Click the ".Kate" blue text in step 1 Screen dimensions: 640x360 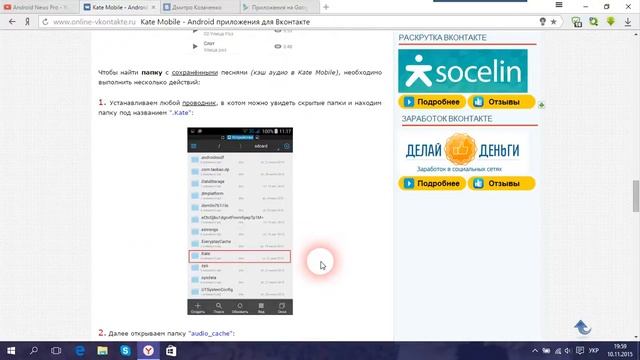[x=180, y=113]
